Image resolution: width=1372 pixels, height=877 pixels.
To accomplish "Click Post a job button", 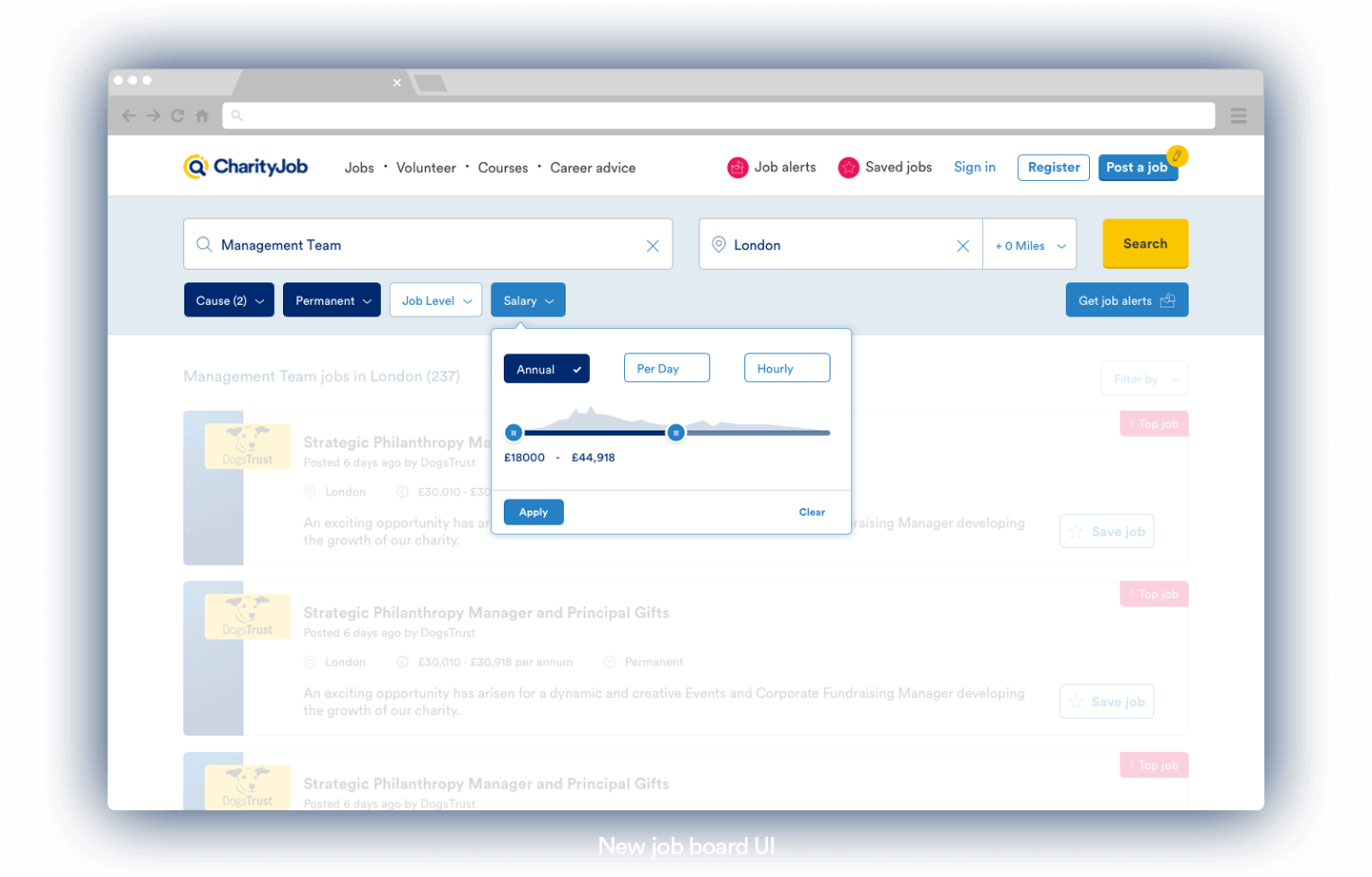I will 1138,167.
